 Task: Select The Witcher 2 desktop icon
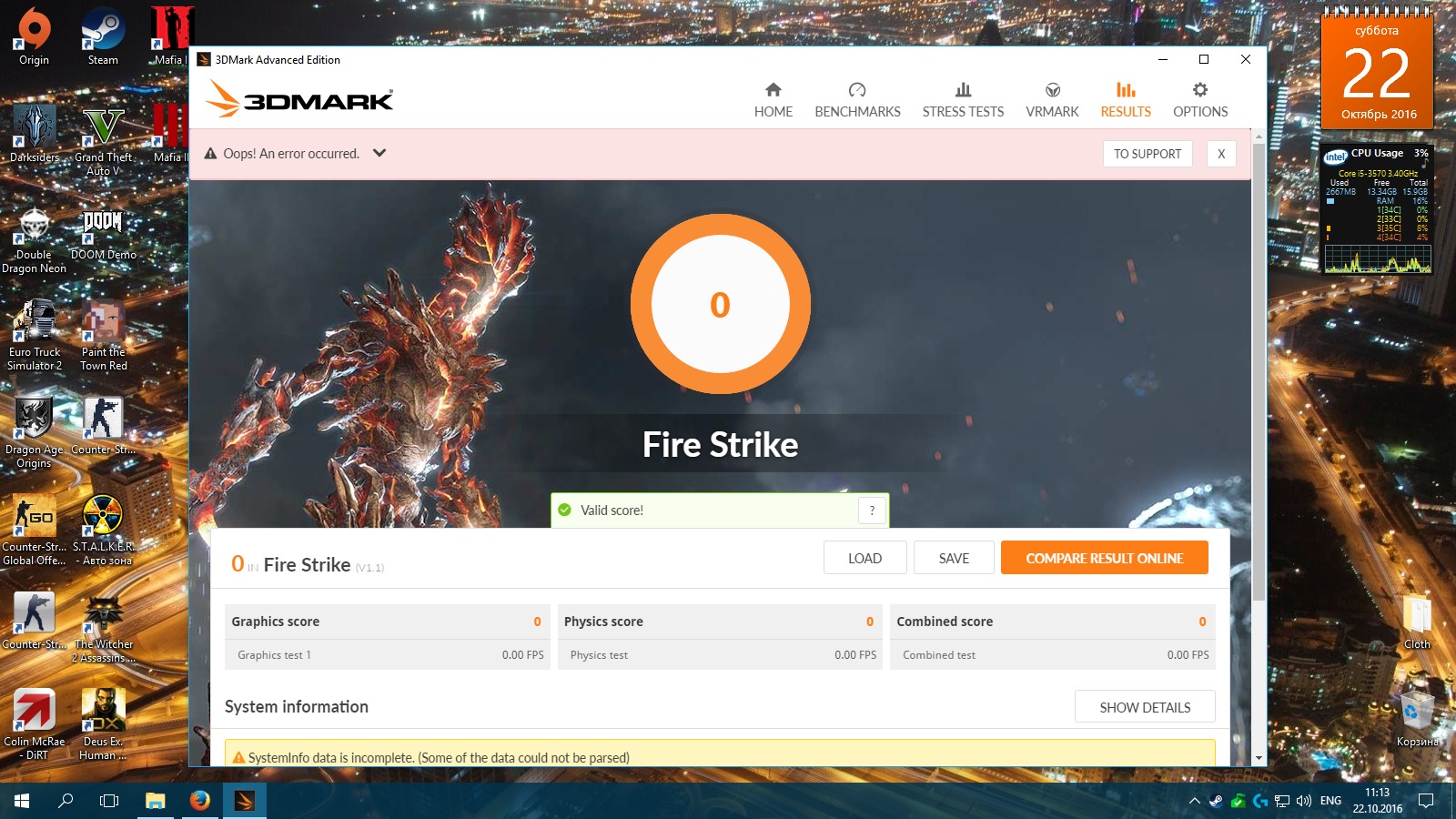pos(103,628)
